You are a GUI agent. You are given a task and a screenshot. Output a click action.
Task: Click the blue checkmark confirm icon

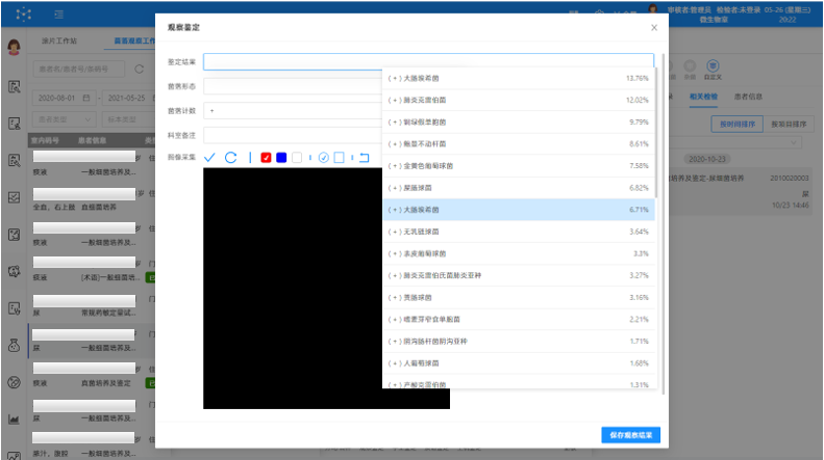click(210, 158)
